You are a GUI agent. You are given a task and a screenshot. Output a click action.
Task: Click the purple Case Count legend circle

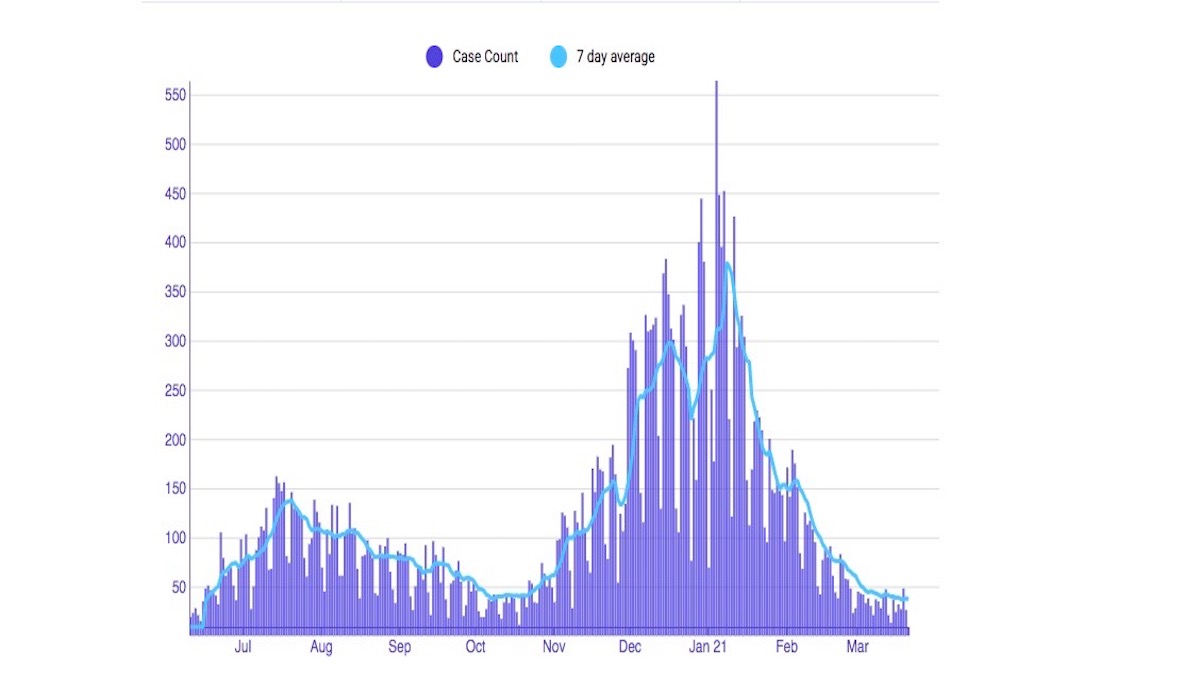(x=434, y=57)
